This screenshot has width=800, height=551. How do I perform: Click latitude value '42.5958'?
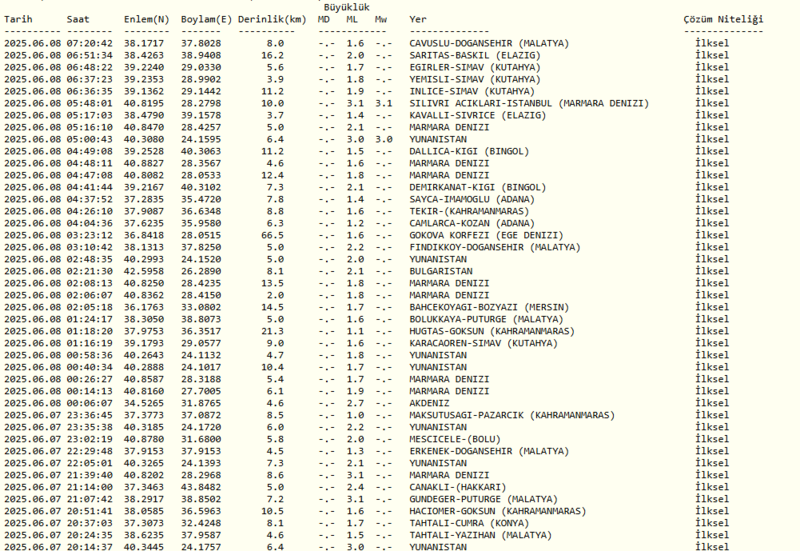pyautogui.click(x=144, y=271)
